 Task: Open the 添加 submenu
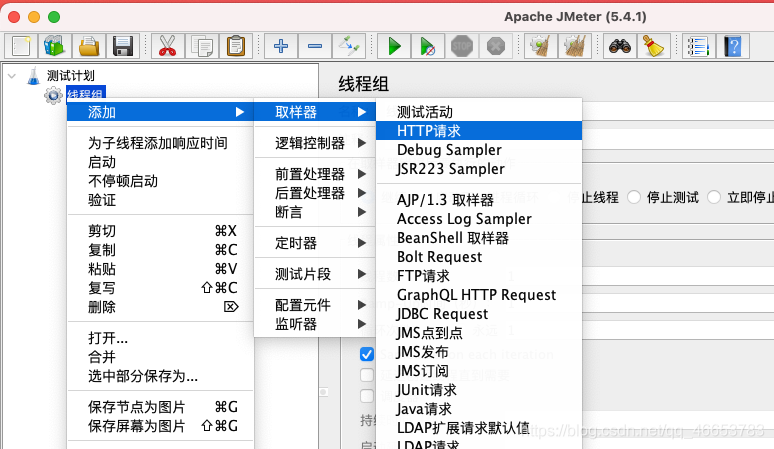click(x=160, y=112)
